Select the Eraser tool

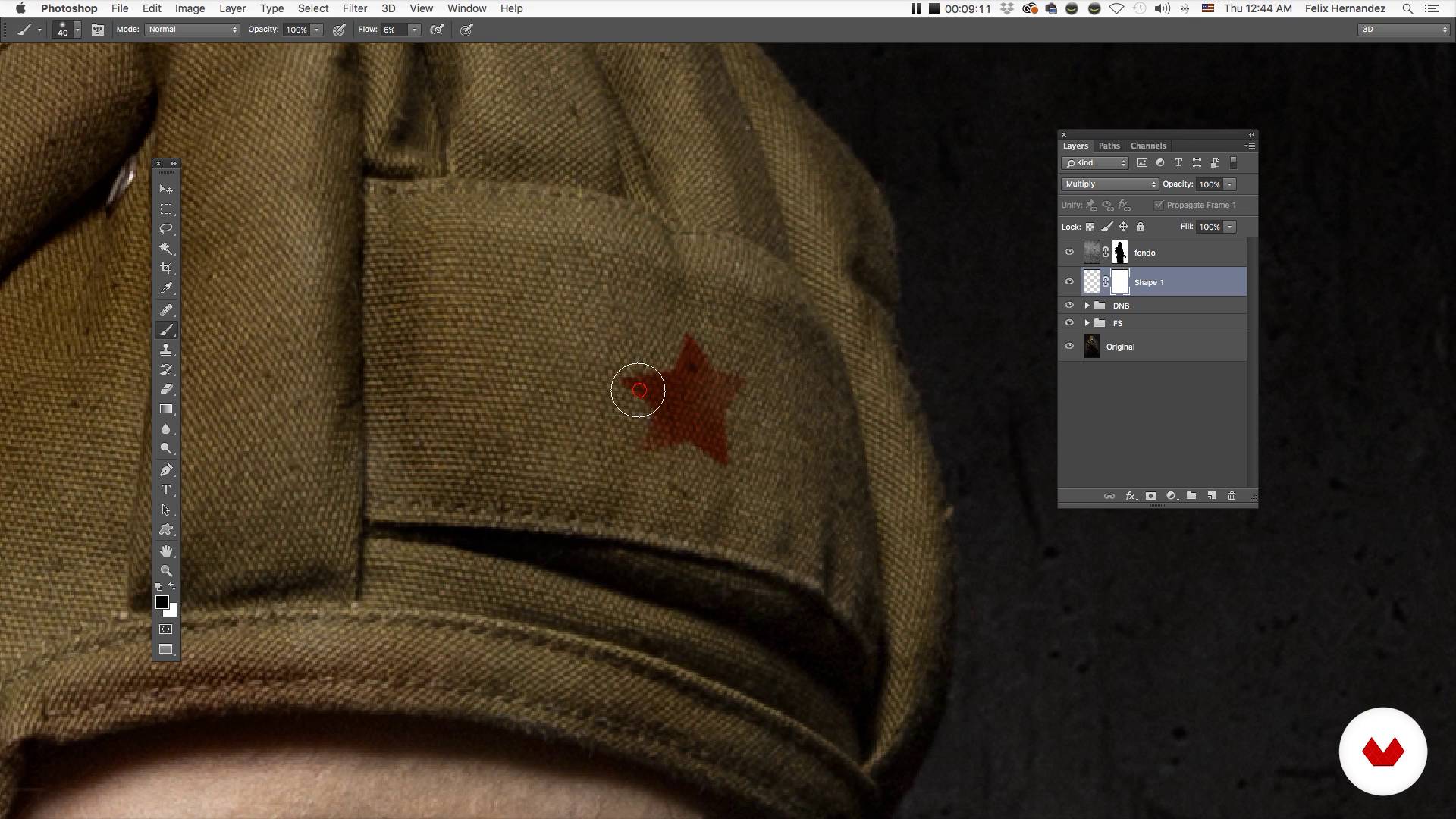point(166,389)
